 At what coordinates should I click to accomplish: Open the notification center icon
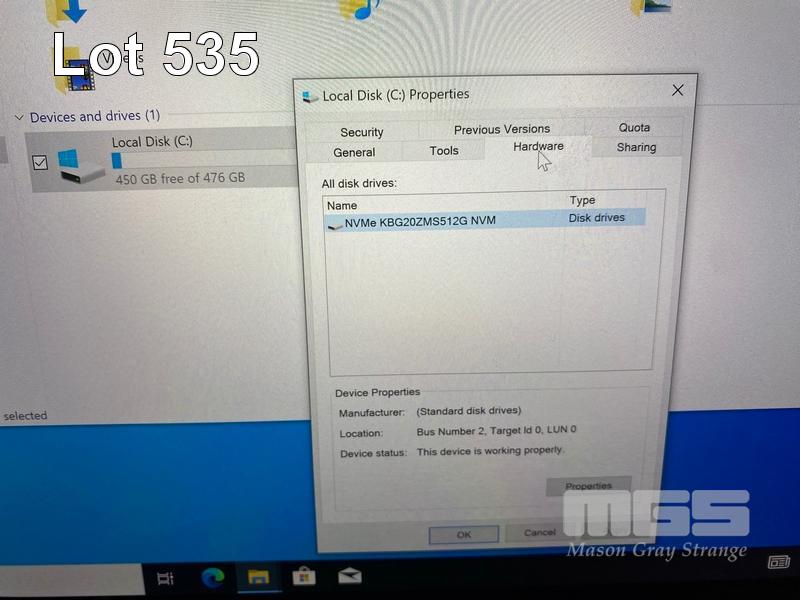click(779, 562)
